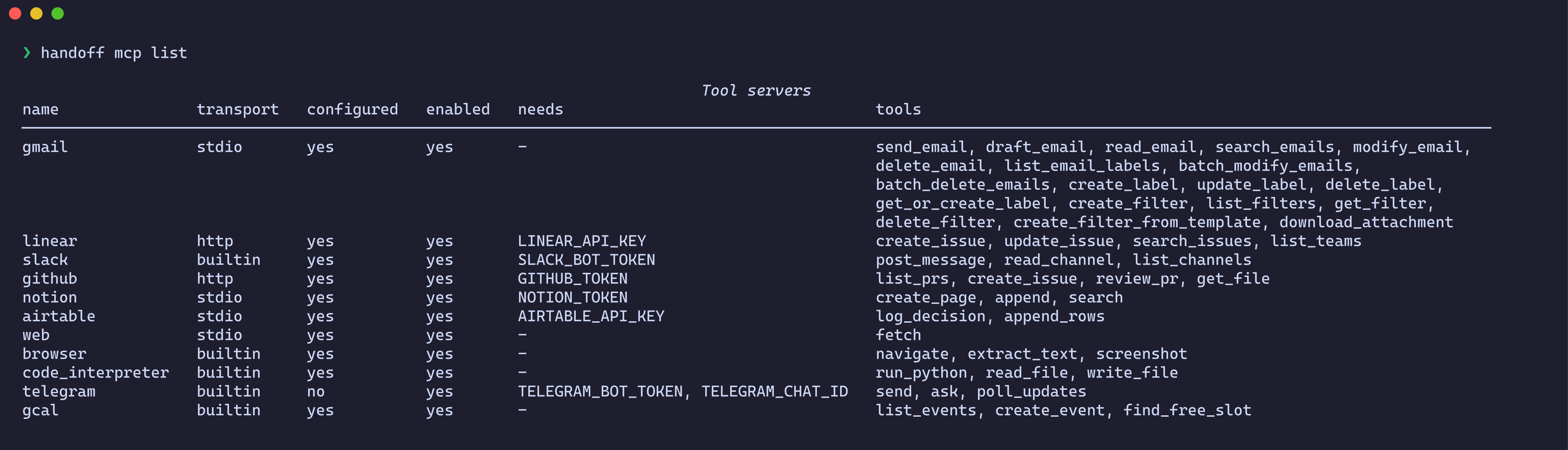Select the 'Tool servers' table title

(x=756, y=91)
